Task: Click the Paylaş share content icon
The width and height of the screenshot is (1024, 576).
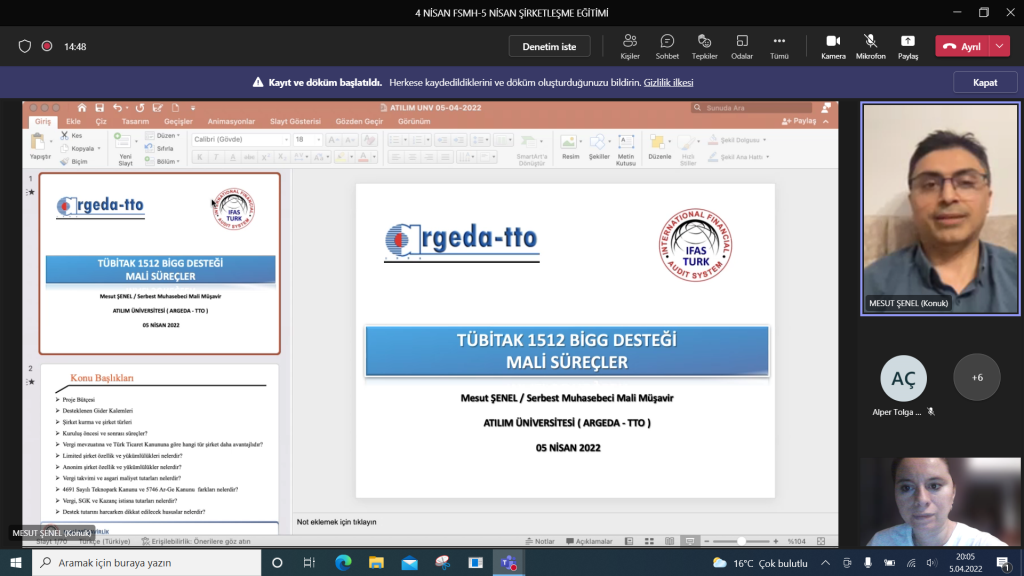Action: [x=907, y=46]
